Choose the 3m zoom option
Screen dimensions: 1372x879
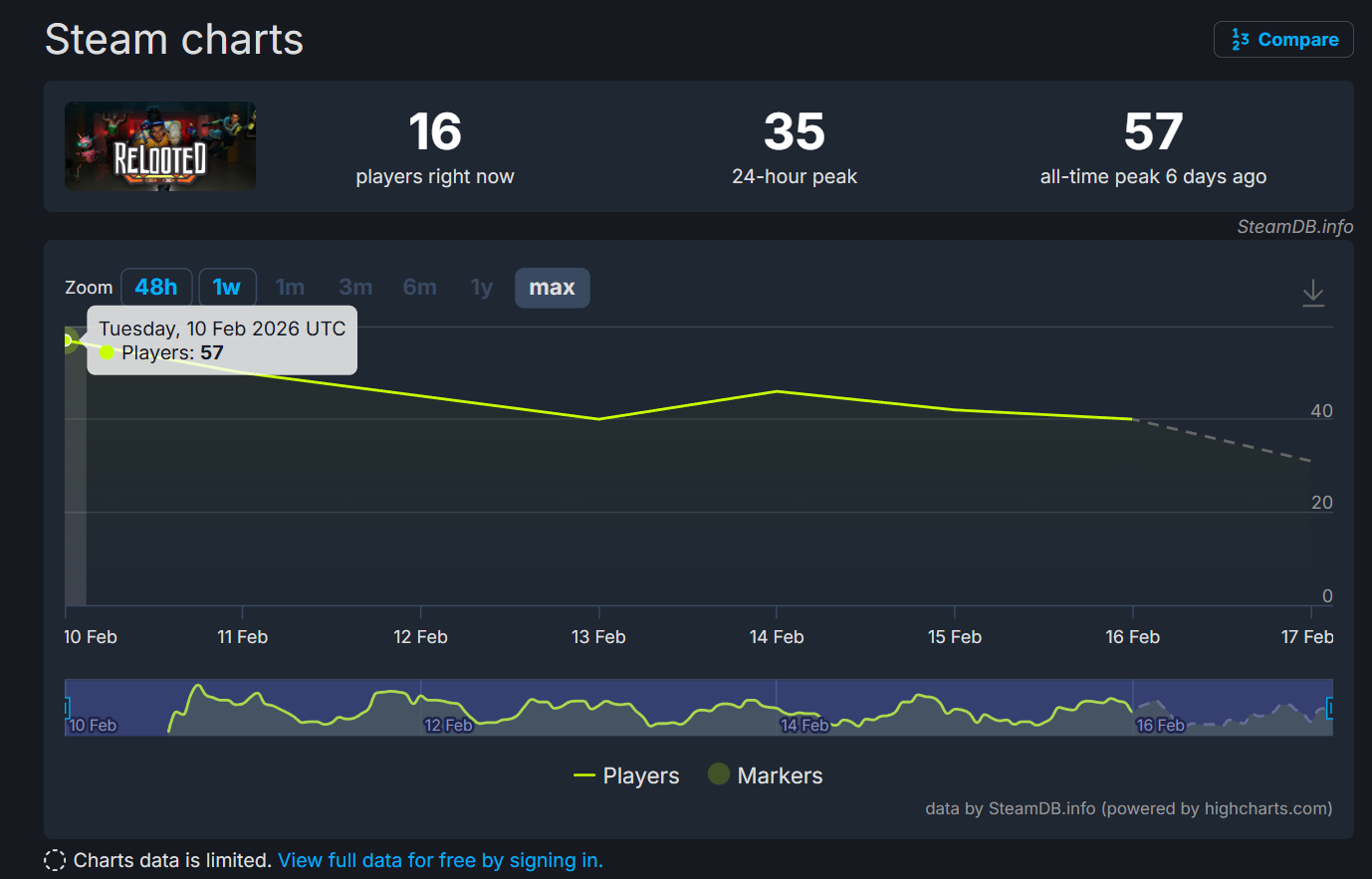355,288
